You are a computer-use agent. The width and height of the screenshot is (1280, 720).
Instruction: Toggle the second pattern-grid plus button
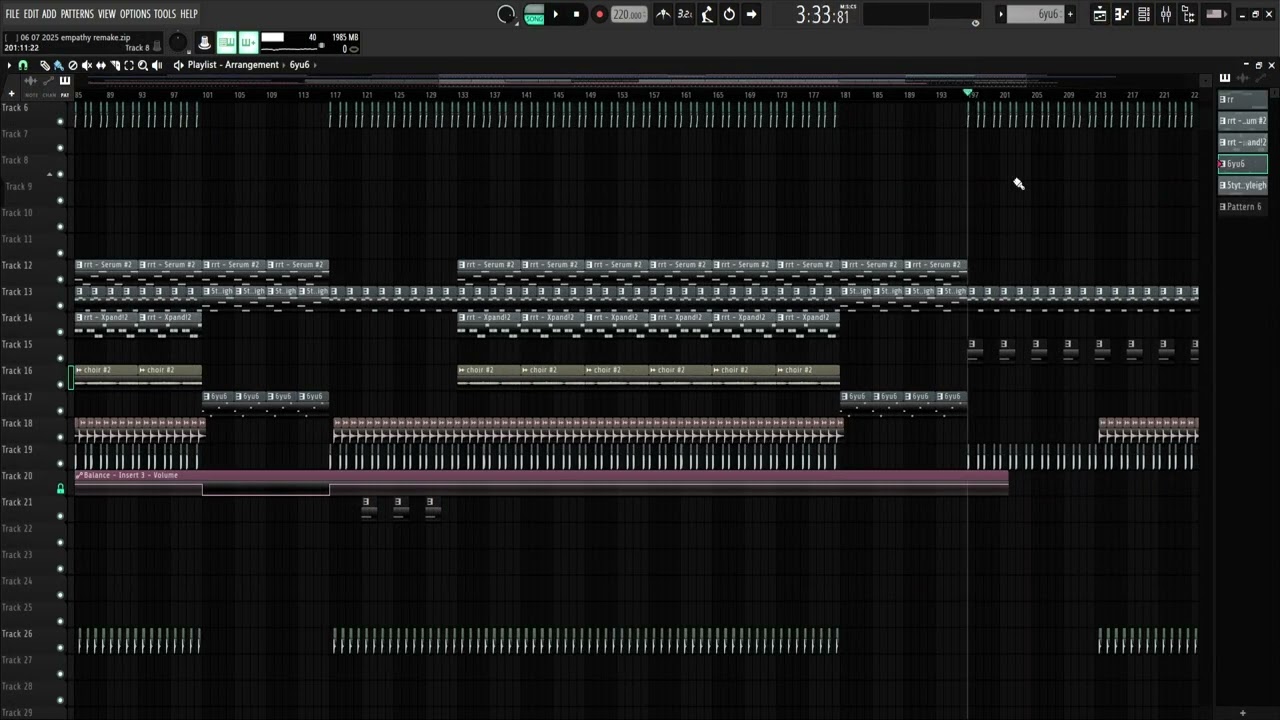point(248,42)
